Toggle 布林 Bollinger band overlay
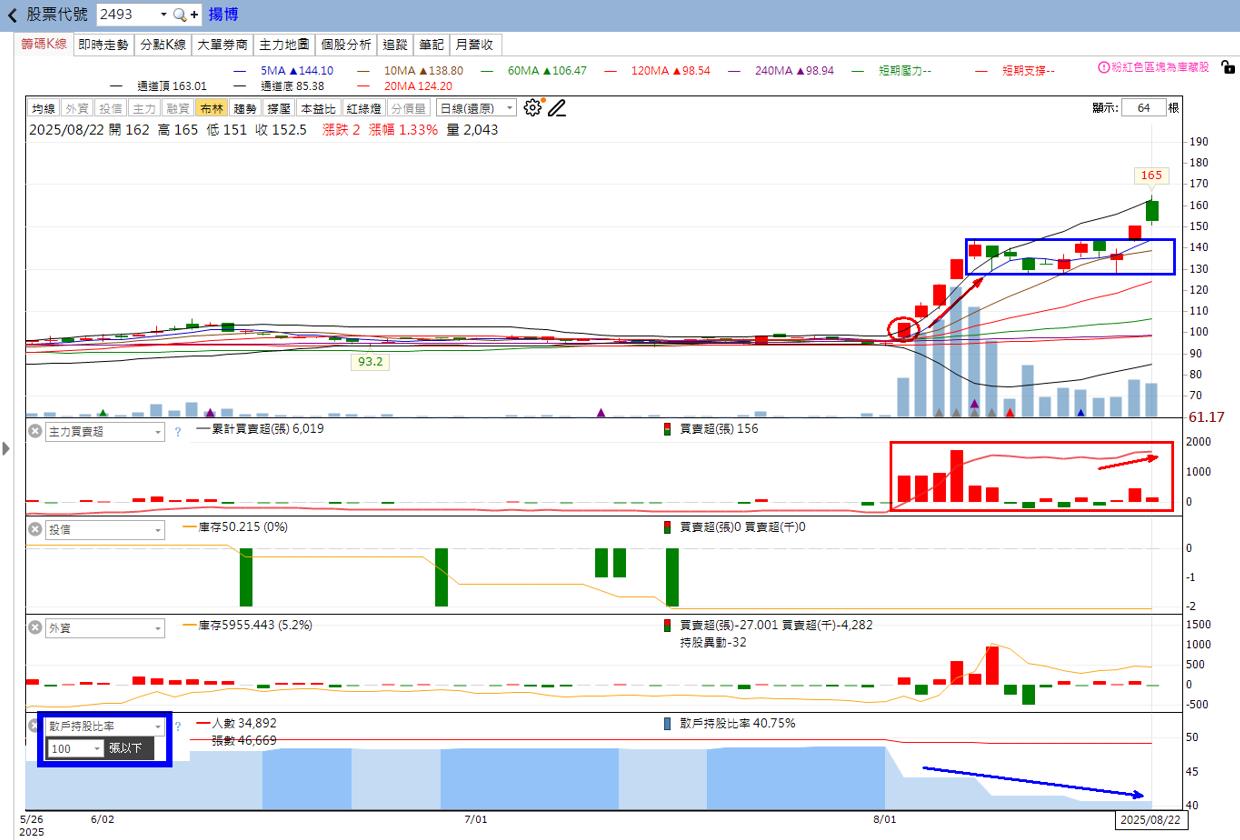 tap(211, 109)
